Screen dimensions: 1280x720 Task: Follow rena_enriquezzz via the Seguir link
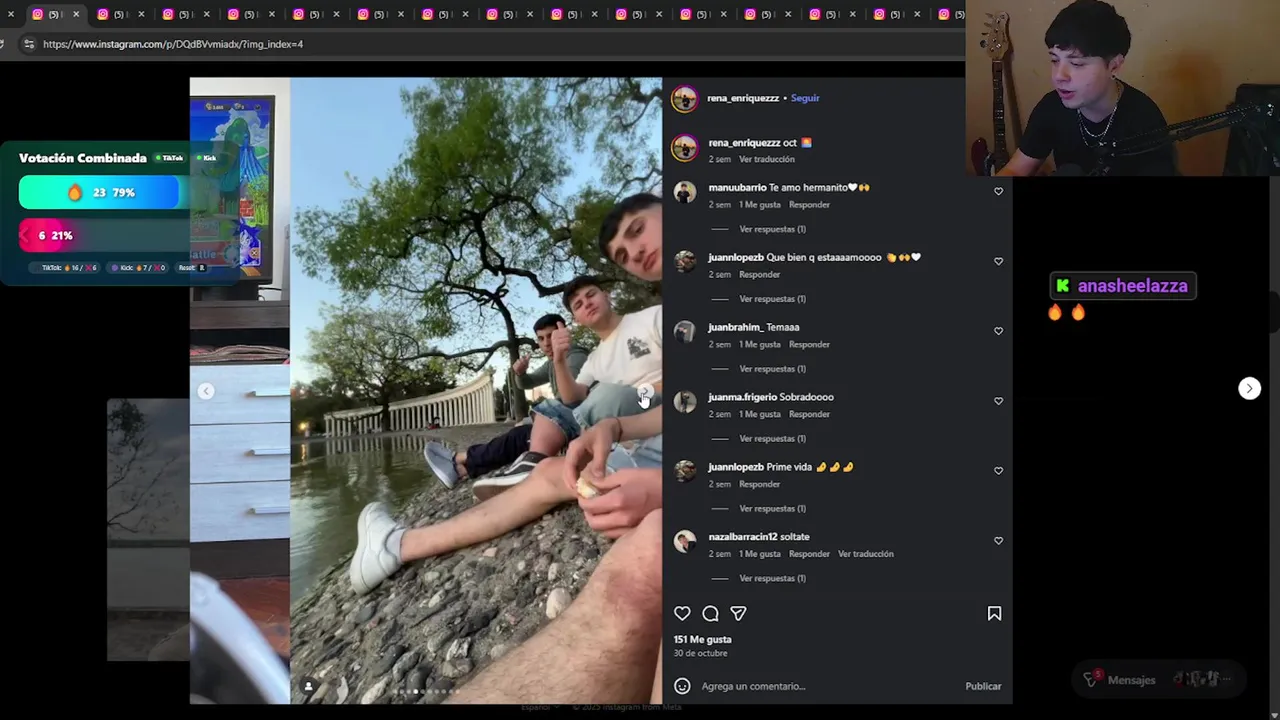[x=805, y=98]
